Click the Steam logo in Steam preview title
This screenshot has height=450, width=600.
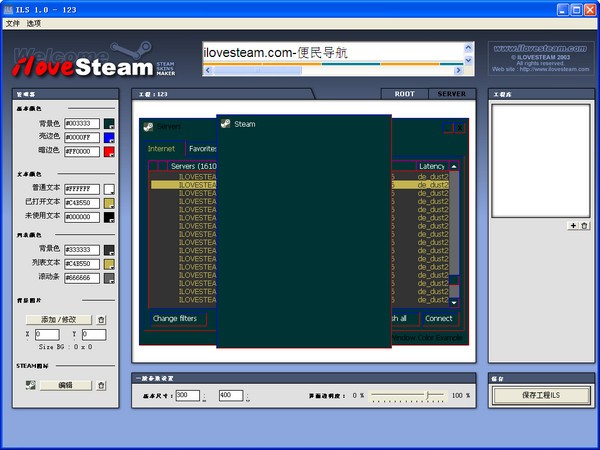(x=226, y=124)
